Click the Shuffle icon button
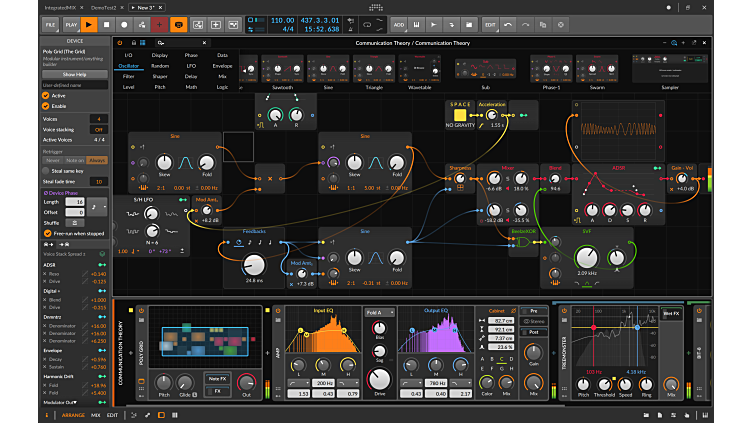The width and height of the screenshot is (752, 423). [75, 223]
